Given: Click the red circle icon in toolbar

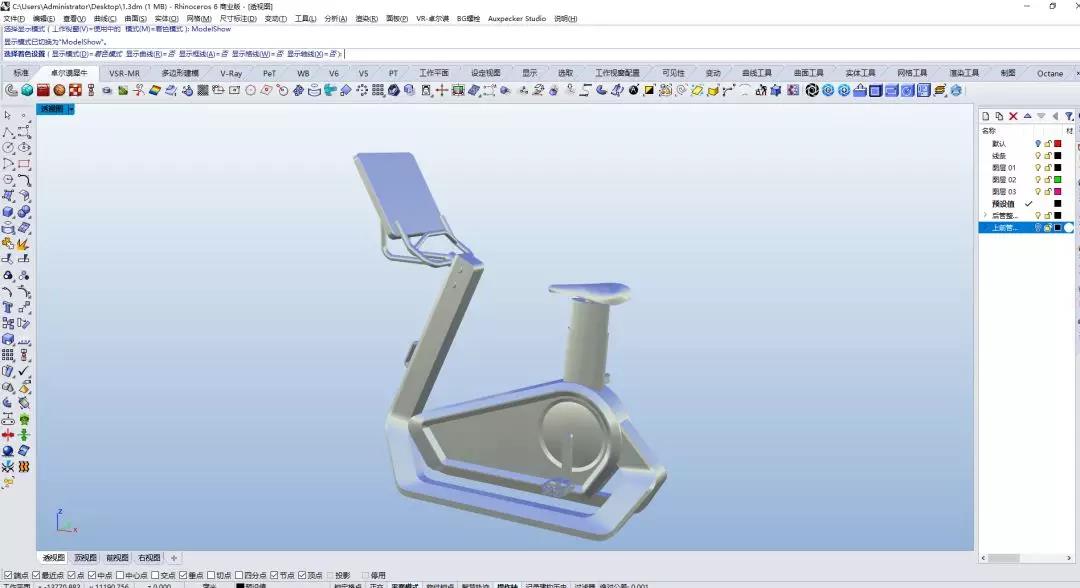Looking at the screenshot, I should 251,90.
